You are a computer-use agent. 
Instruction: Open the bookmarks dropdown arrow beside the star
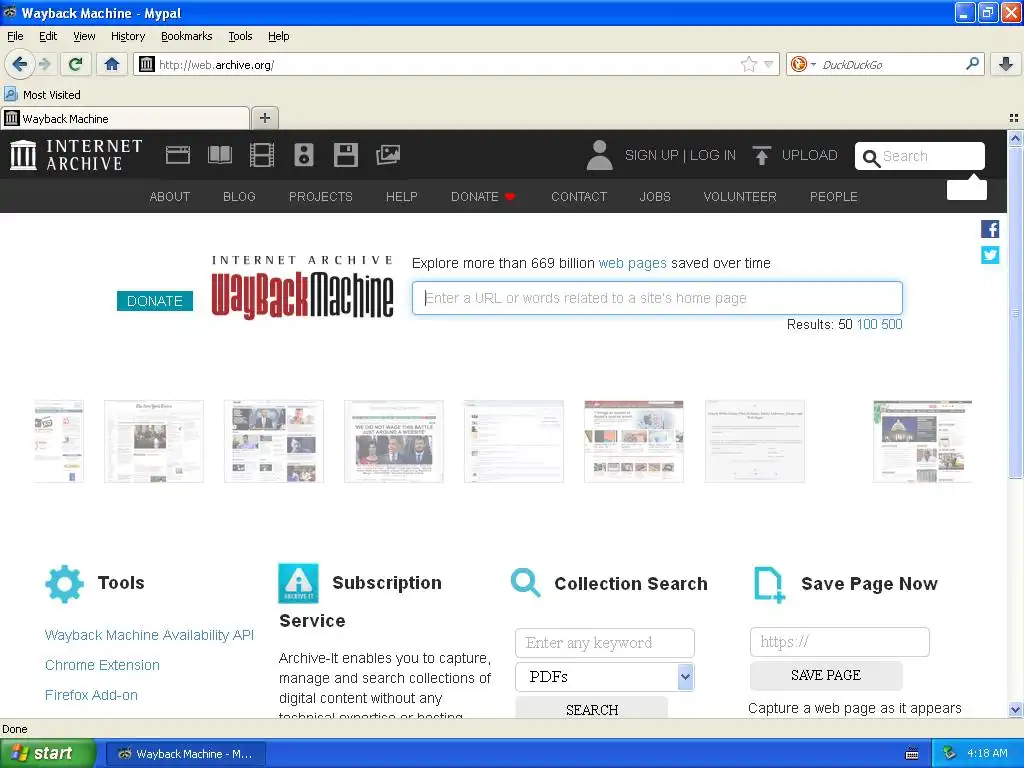click(x=769, y=64)
